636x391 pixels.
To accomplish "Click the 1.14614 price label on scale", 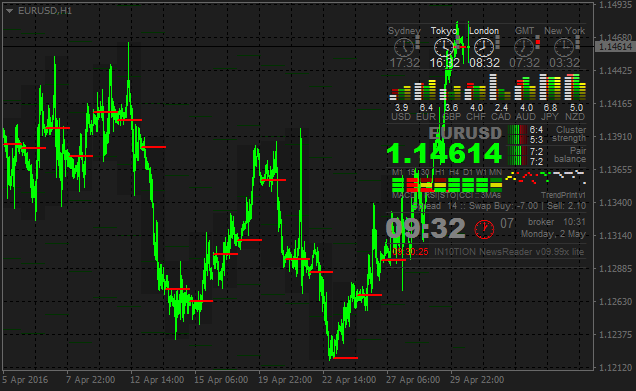I will click(615, 47).
